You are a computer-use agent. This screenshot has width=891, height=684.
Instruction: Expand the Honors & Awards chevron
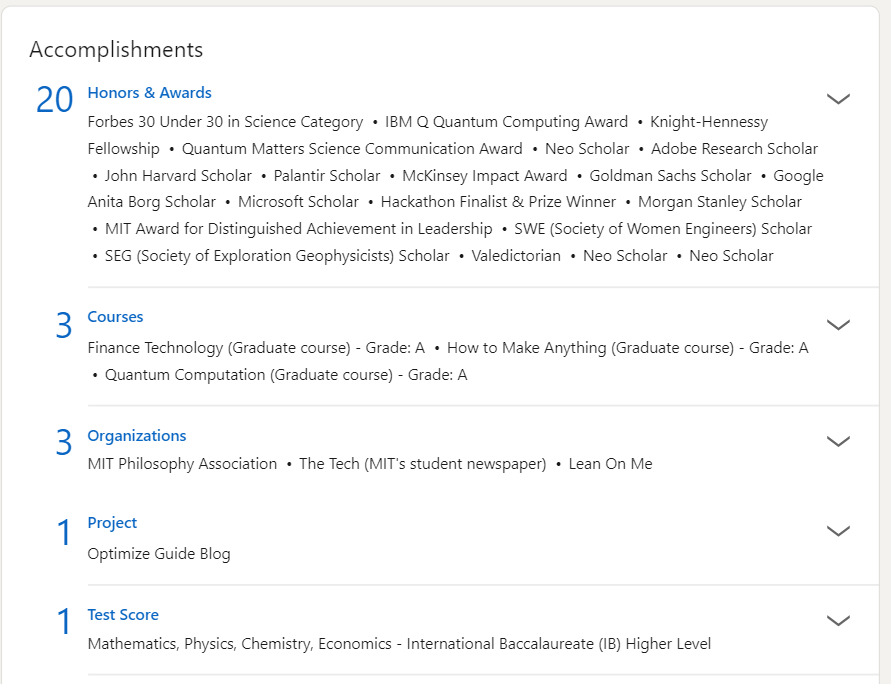pyautogui.click(x=838, y=99)
